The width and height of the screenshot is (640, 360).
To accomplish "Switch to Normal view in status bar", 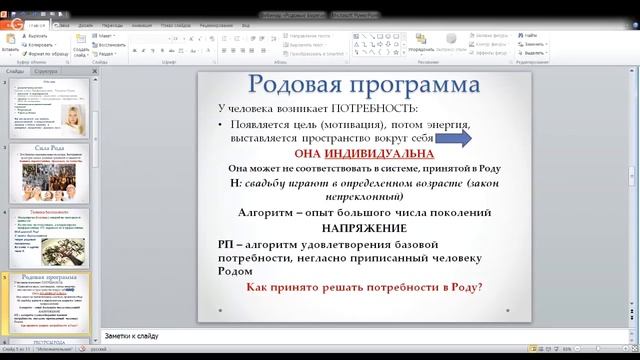I will pyautogui.click(x=533, y=349).
